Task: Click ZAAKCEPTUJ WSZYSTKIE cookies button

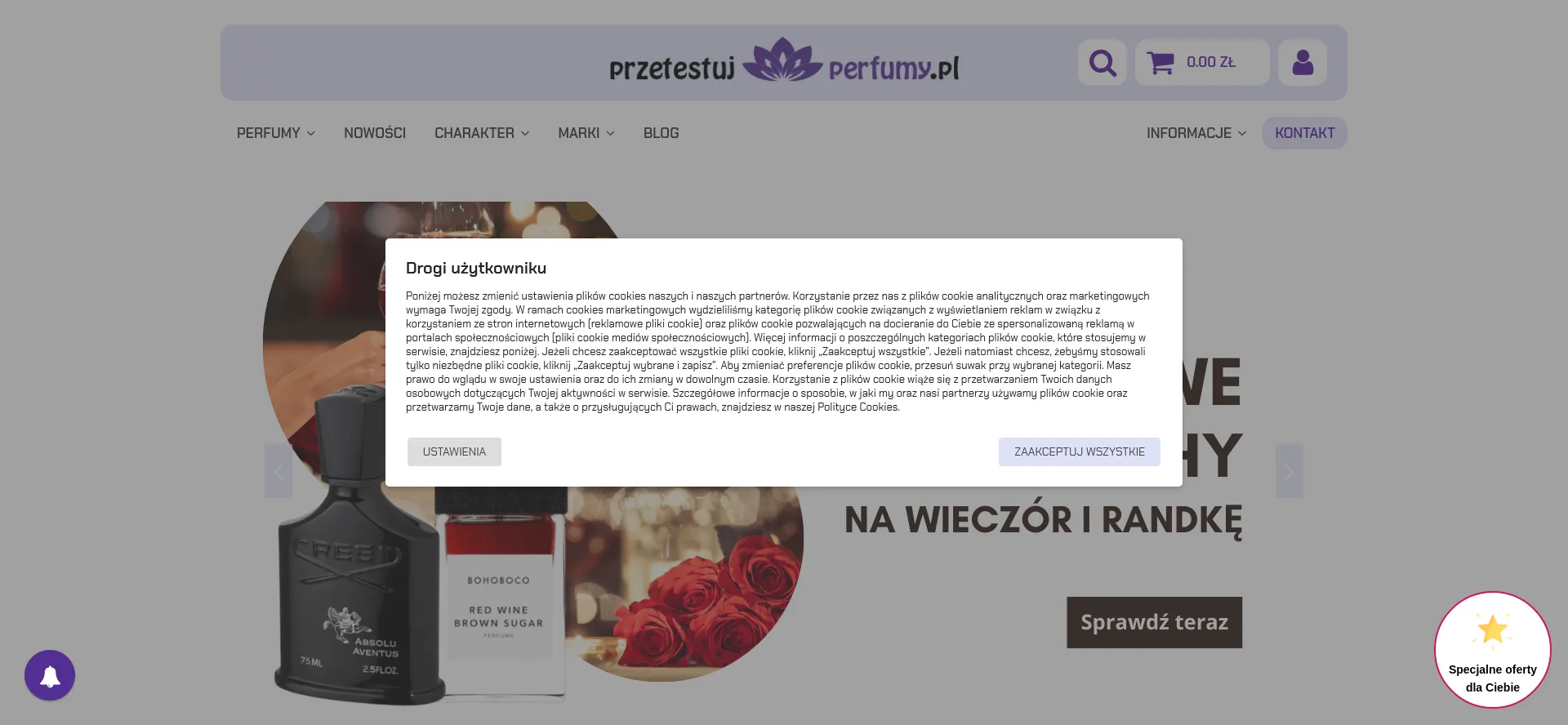Action: point(1080,451)
